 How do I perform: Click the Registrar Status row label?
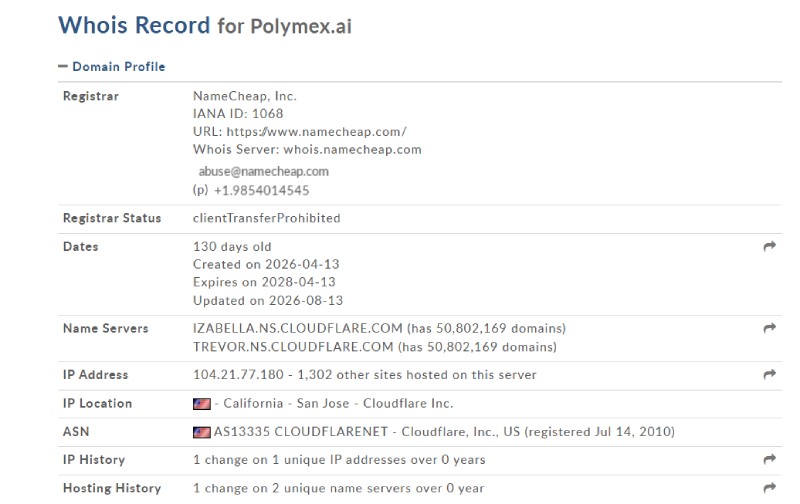[112, 218]
